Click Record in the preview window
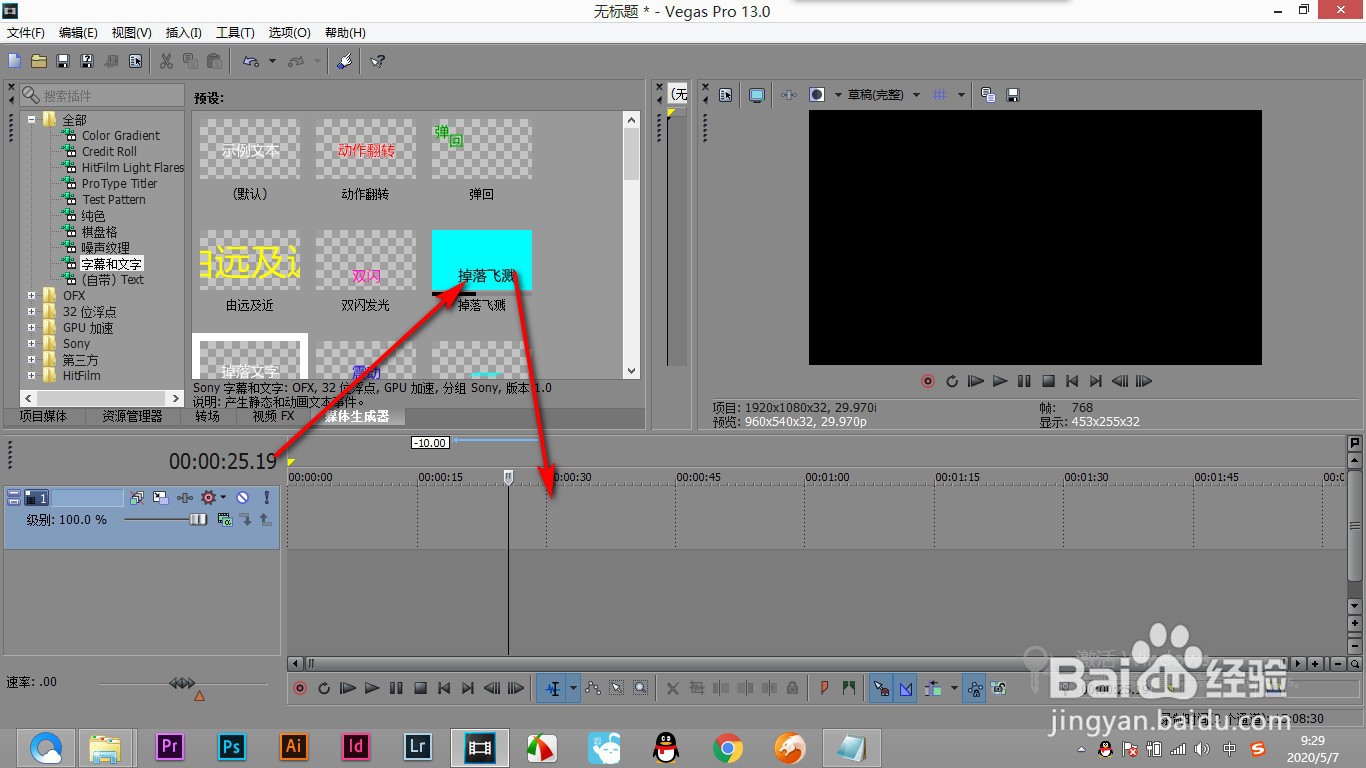This screenshot has height=768, width=1366. pyautogui.click(x=927, y=381)
